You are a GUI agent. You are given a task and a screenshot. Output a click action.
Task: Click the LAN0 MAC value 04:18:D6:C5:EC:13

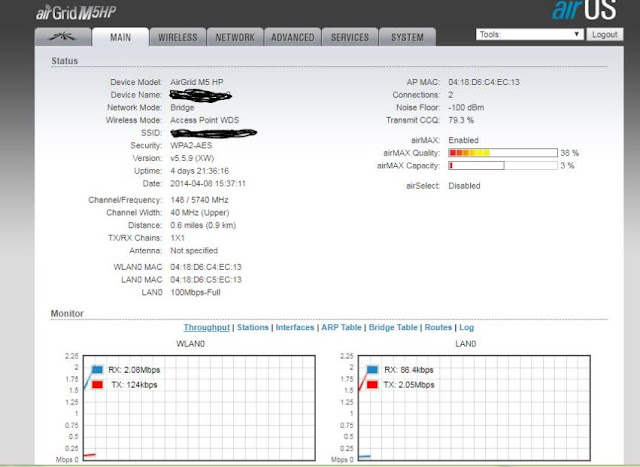(x=206, y=280)
